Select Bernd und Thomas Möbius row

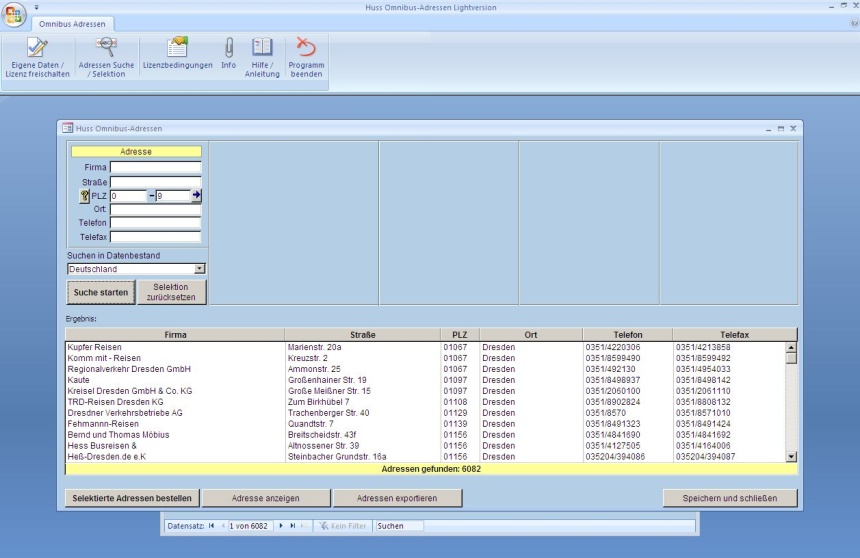coord(425,435)
